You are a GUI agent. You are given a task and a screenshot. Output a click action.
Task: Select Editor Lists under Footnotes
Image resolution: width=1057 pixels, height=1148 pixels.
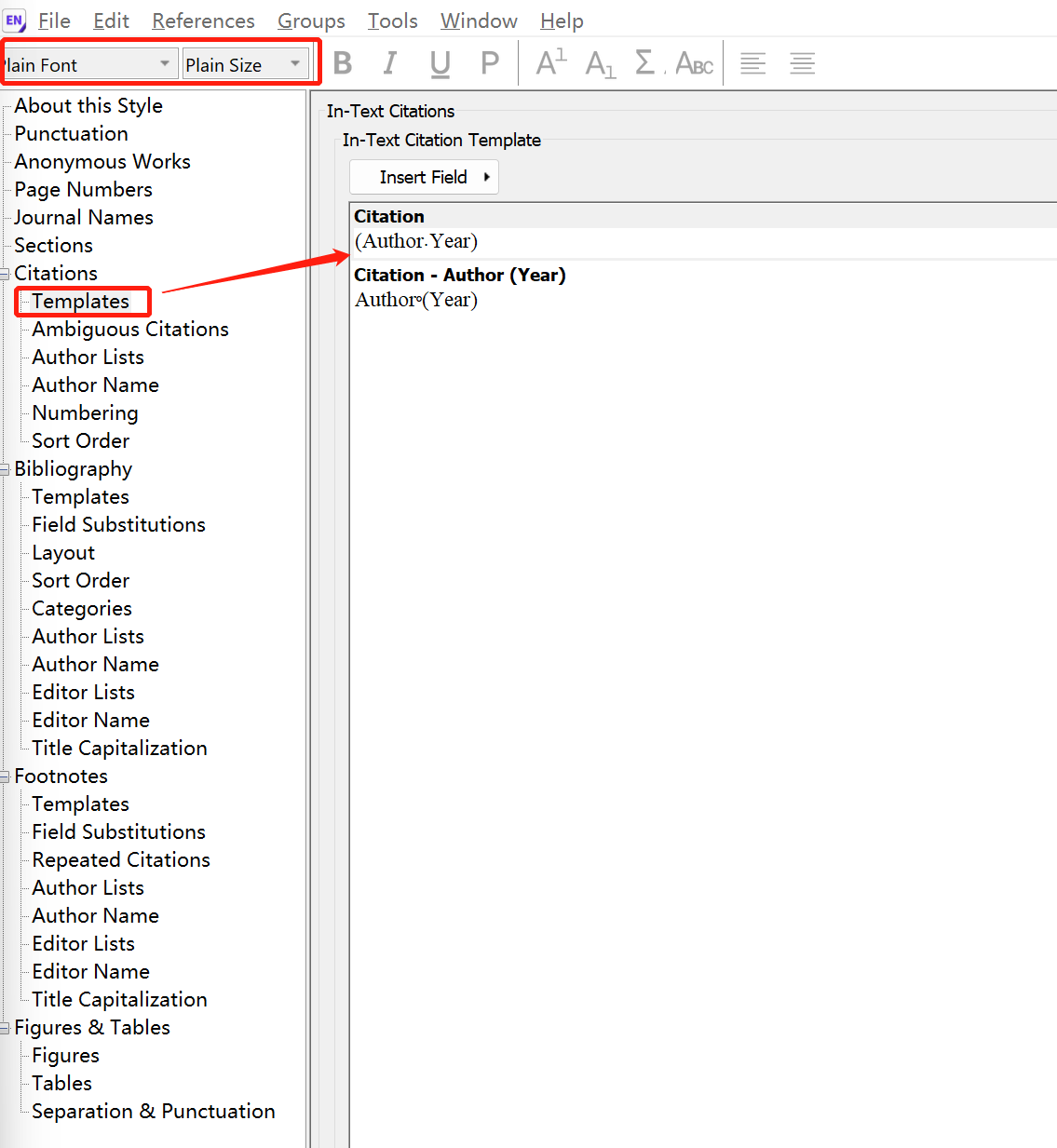(x=83, y=944)
